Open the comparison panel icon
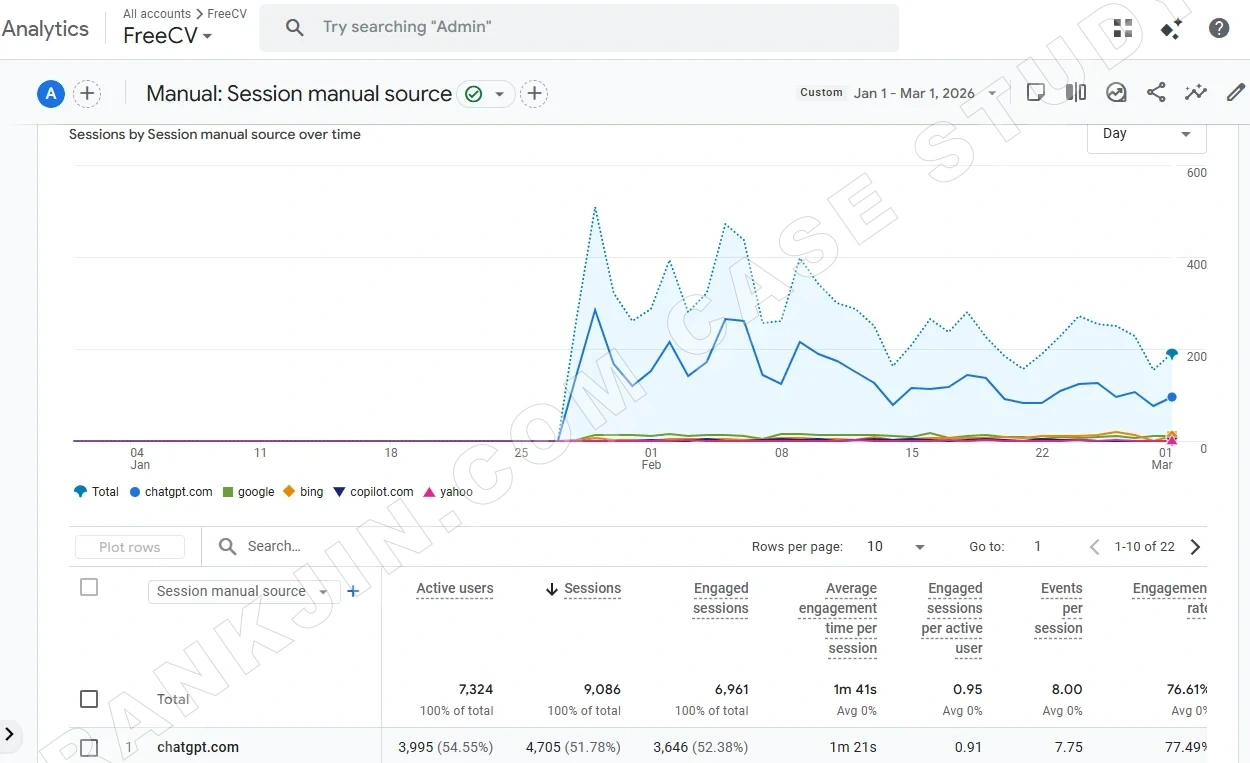The image size is (1250, 763). click(x=1076, y=91)
